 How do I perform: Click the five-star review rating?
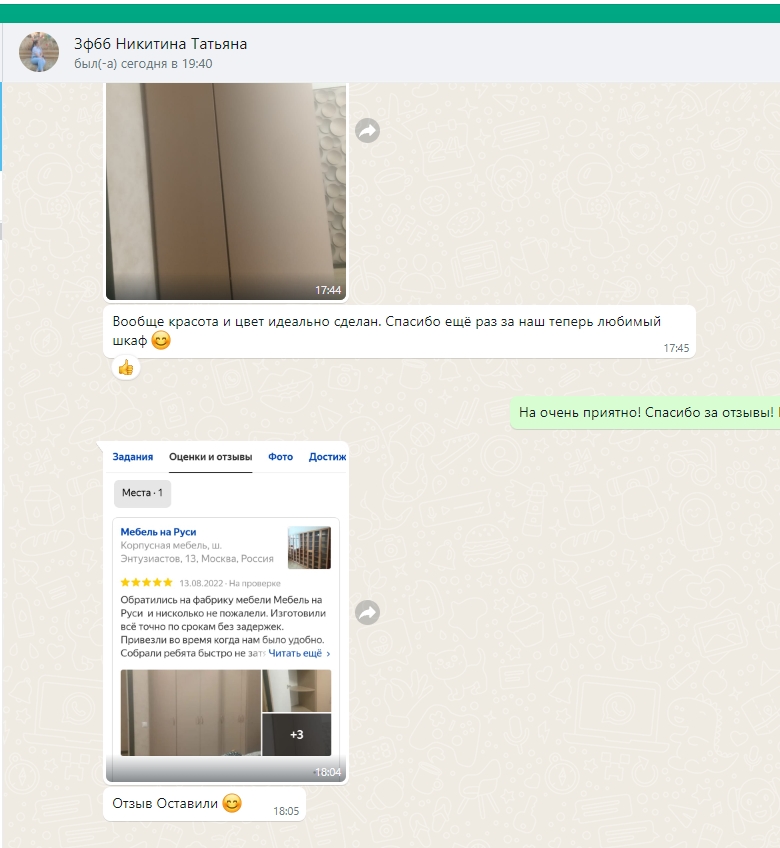(146, 582)
